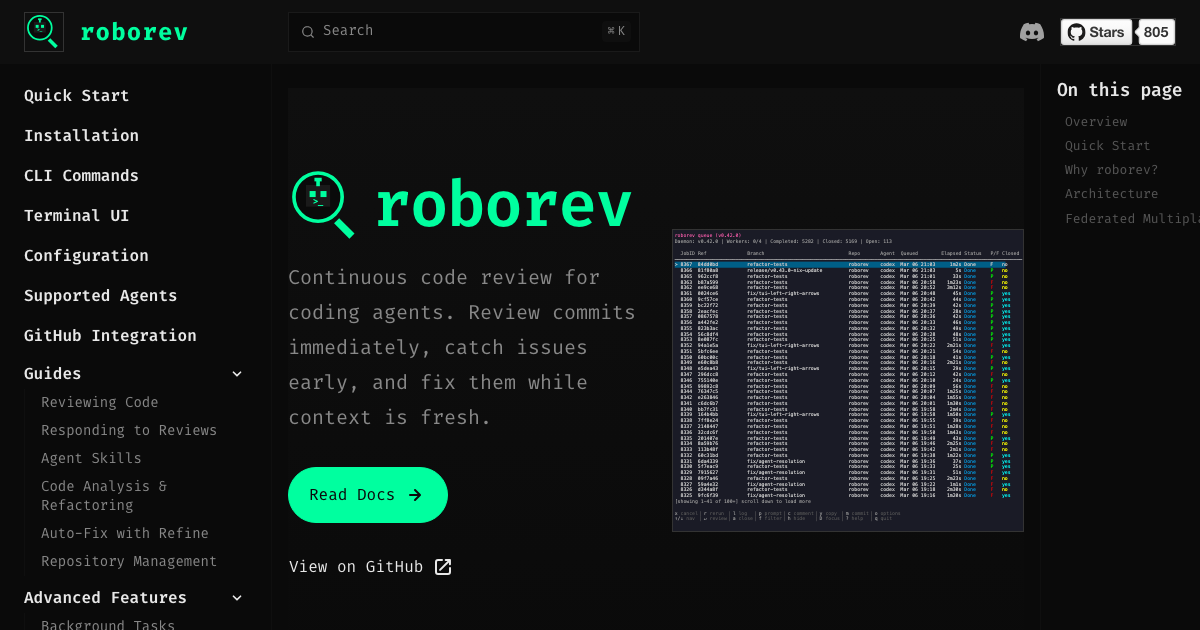Collapse the Advanced Features chevron

click(x=237, y=598)
